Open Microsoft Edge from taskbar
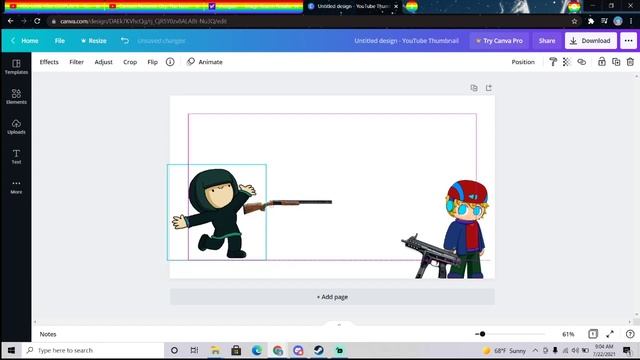Screen dimensions: 640x360 pyautogui.click(x=257, y=350)
